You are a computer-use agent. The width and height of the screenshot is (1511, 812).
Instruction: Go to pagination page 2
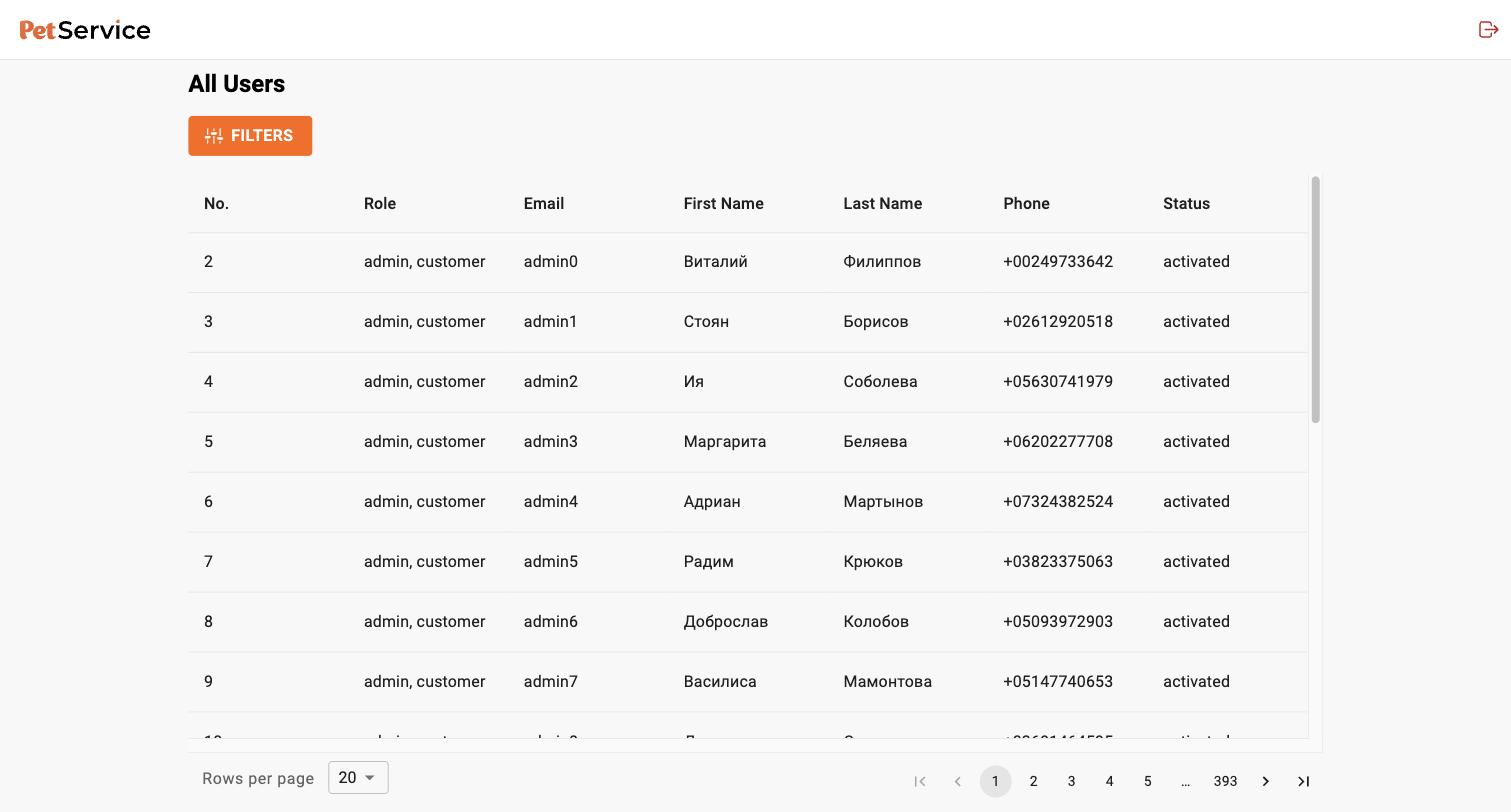(1033, 781)
